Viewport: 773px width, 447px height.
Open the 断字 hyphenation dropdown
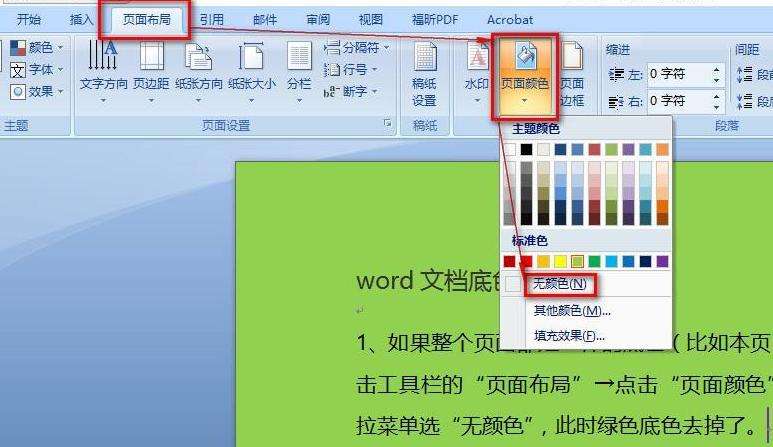click(352, 92)
